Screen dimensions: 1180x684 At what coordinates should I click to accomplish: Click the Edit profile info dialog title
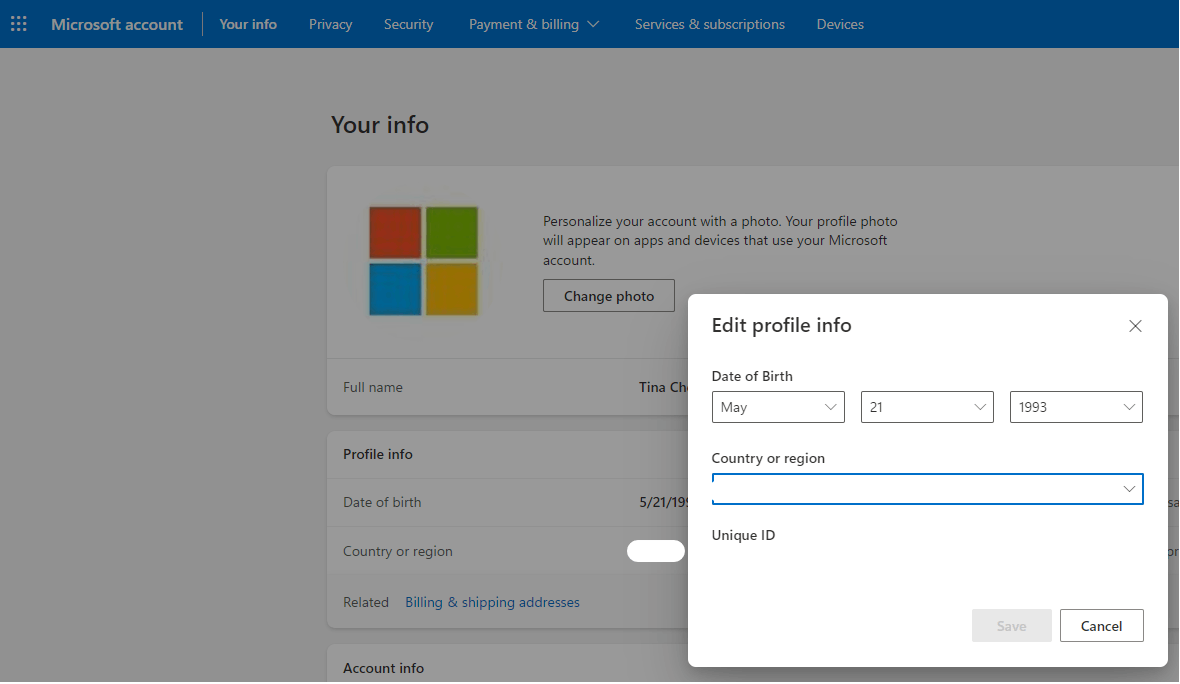(781, 325)
